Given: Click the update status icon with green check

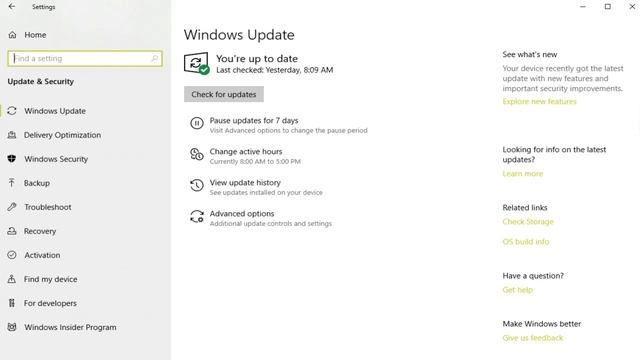Looking at the screenshot, I should pos(196,63).
